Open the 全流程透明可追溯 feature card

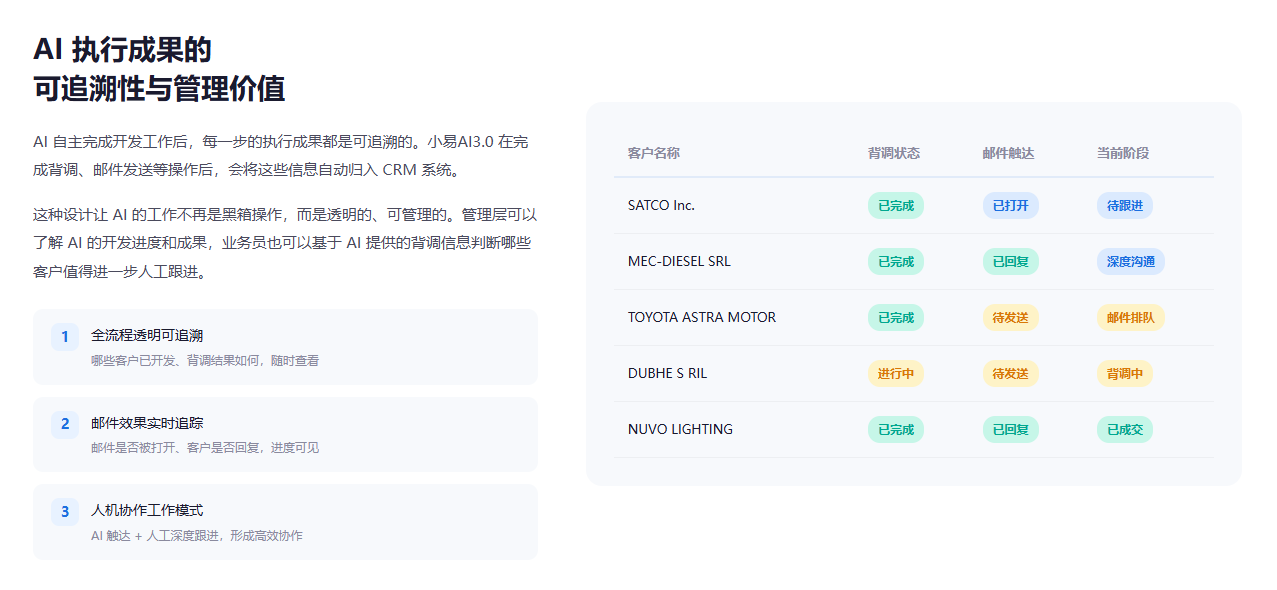285,347
